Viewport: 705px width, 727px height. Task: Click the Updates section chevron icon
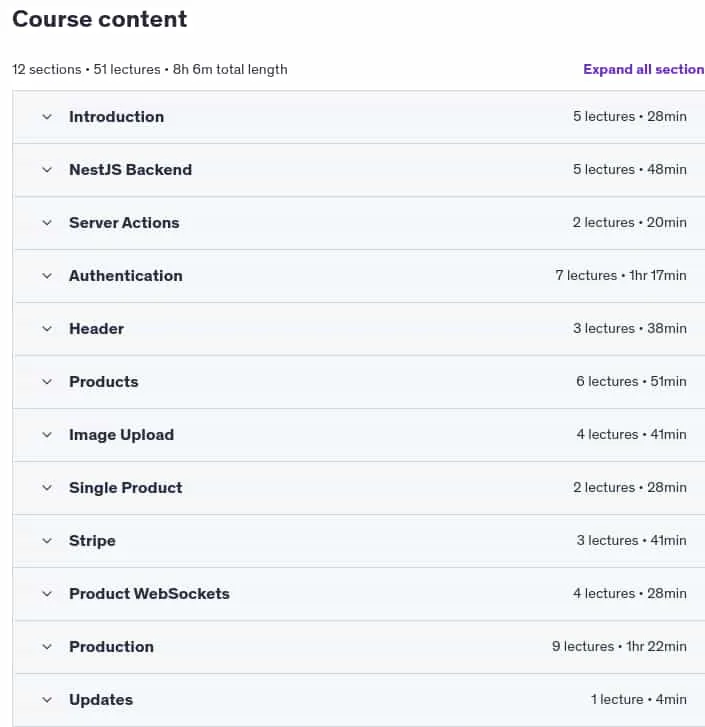(47, 700)
